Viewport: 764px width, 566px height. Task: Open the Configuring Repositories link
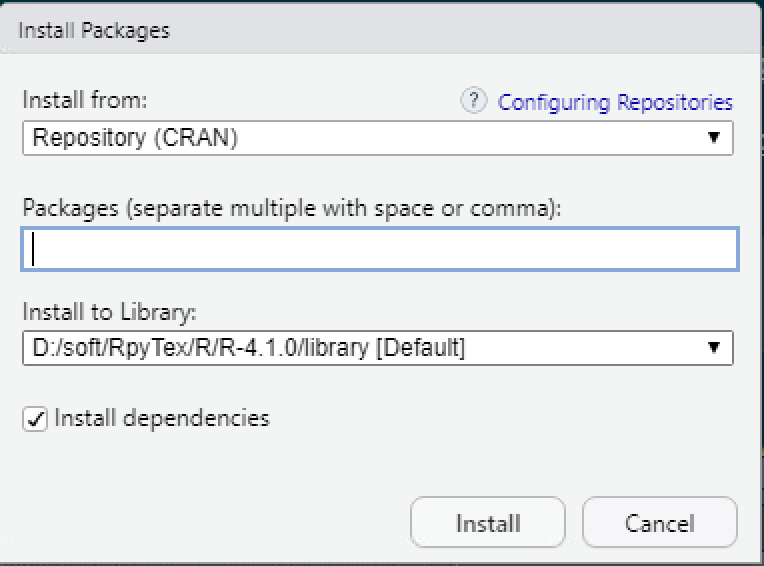(x=615, y=103)
